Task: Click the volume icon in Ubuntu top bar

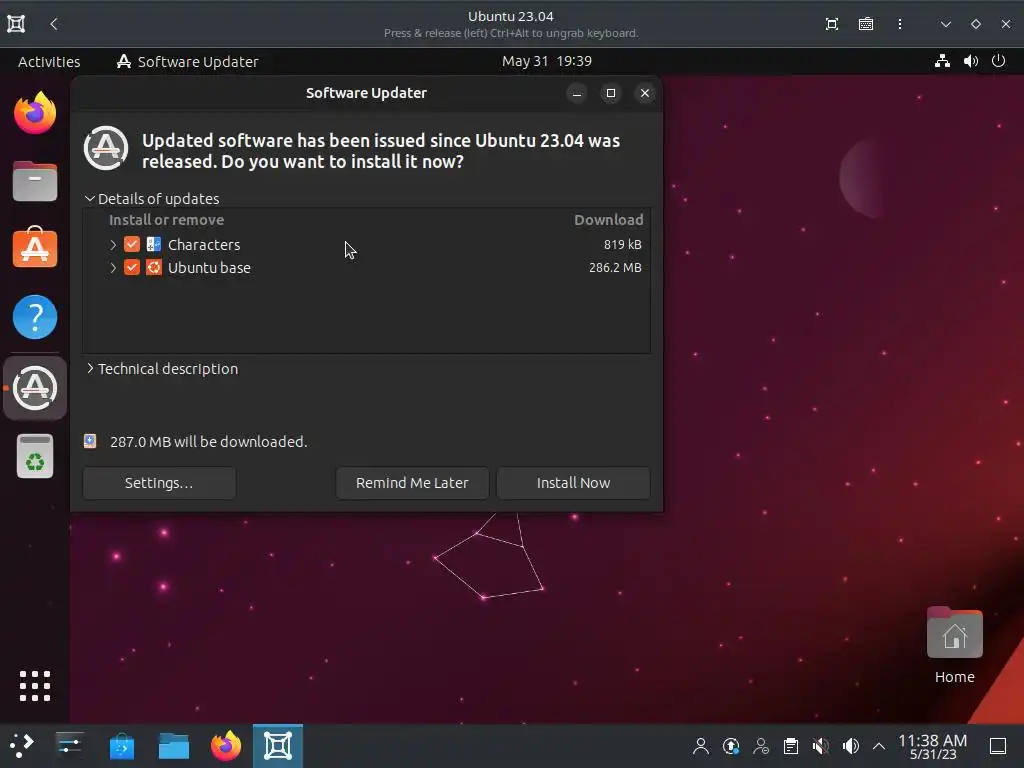Action: (971, 61)
